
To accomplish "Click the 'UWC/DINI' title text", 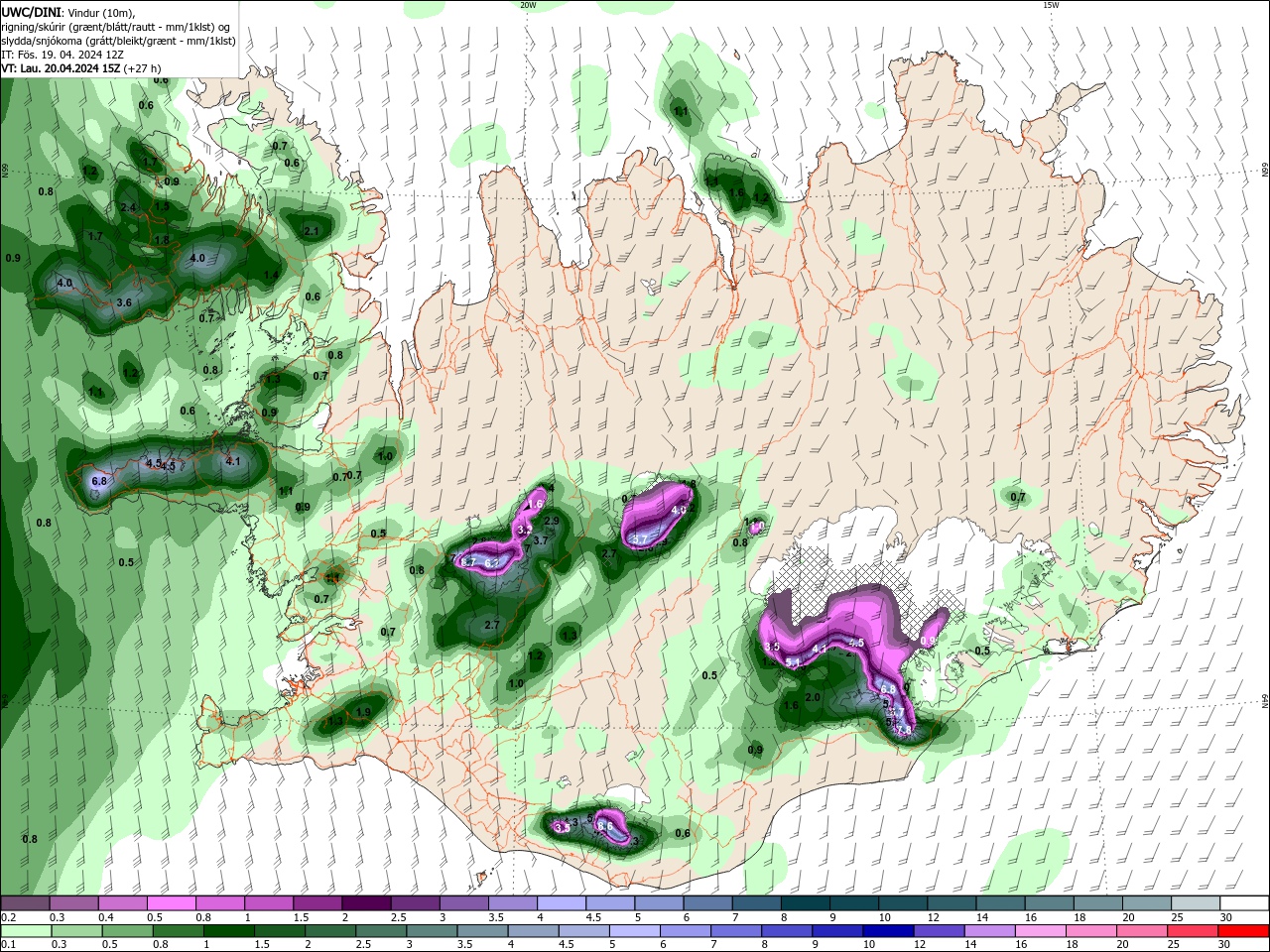I will pos(31,11).
